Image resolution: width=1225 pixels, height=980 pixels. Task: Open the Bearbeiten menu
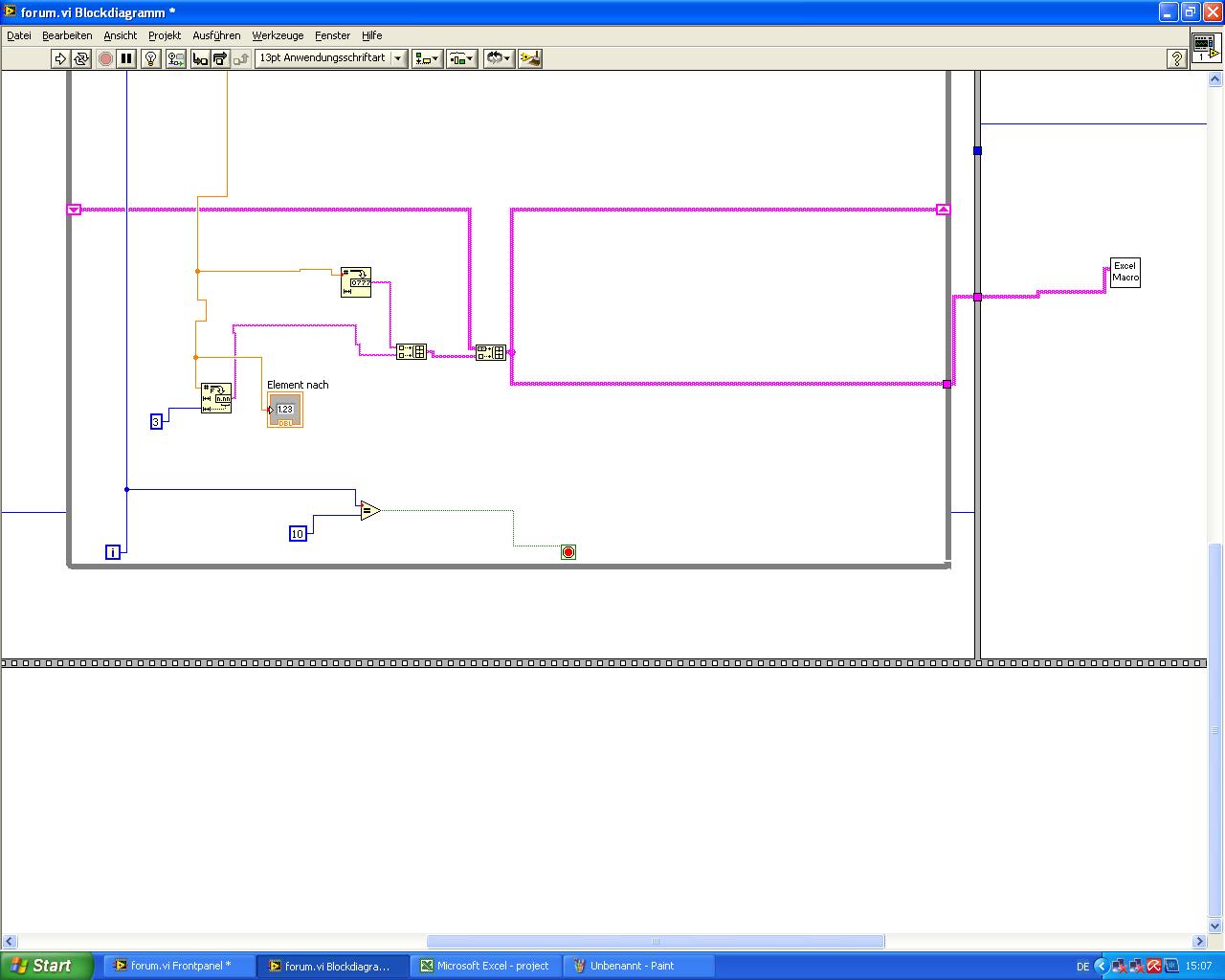pos(67,35)
